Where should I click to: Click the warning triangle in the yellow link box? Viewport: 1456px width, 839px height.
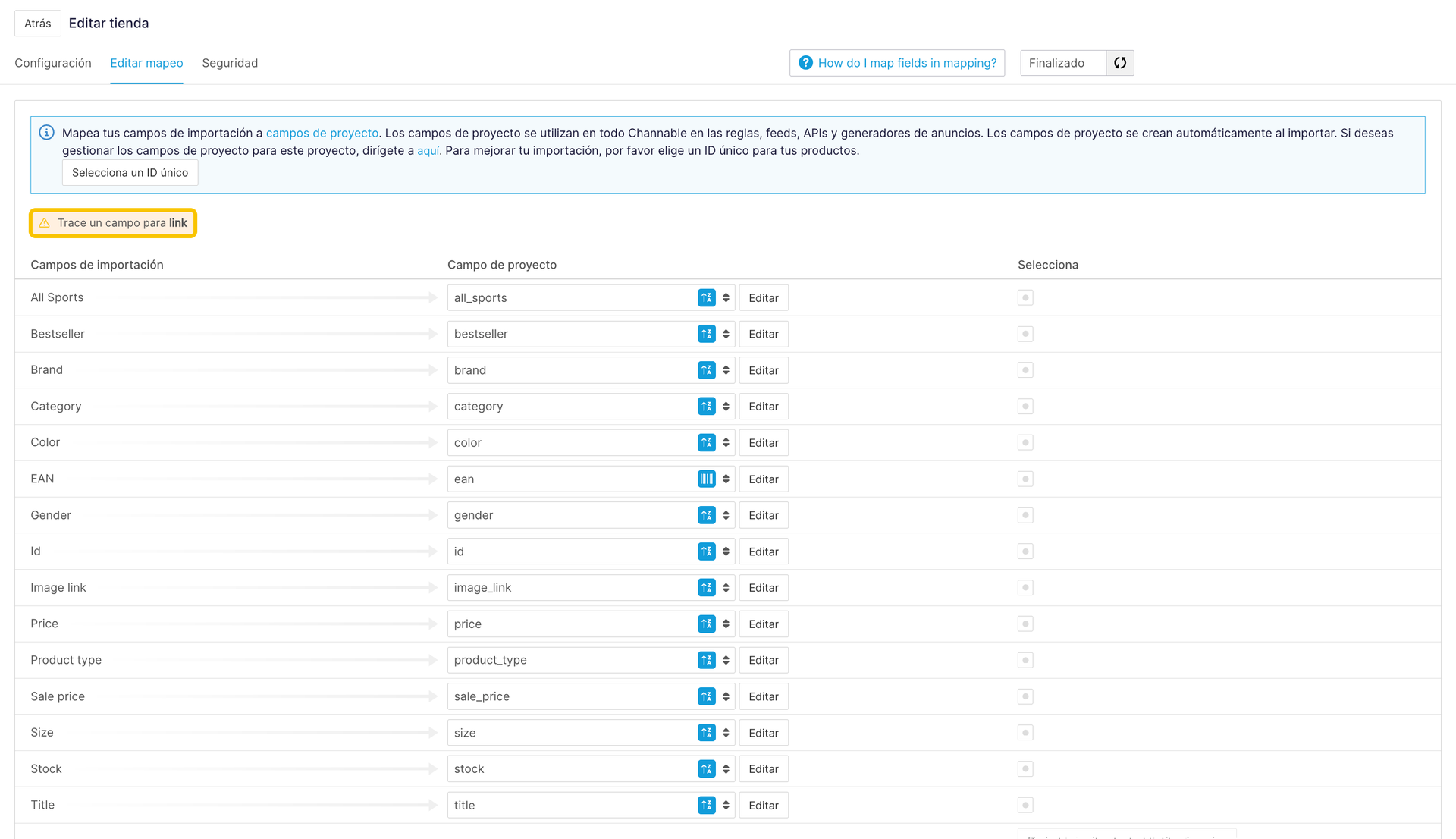[45, 222]
